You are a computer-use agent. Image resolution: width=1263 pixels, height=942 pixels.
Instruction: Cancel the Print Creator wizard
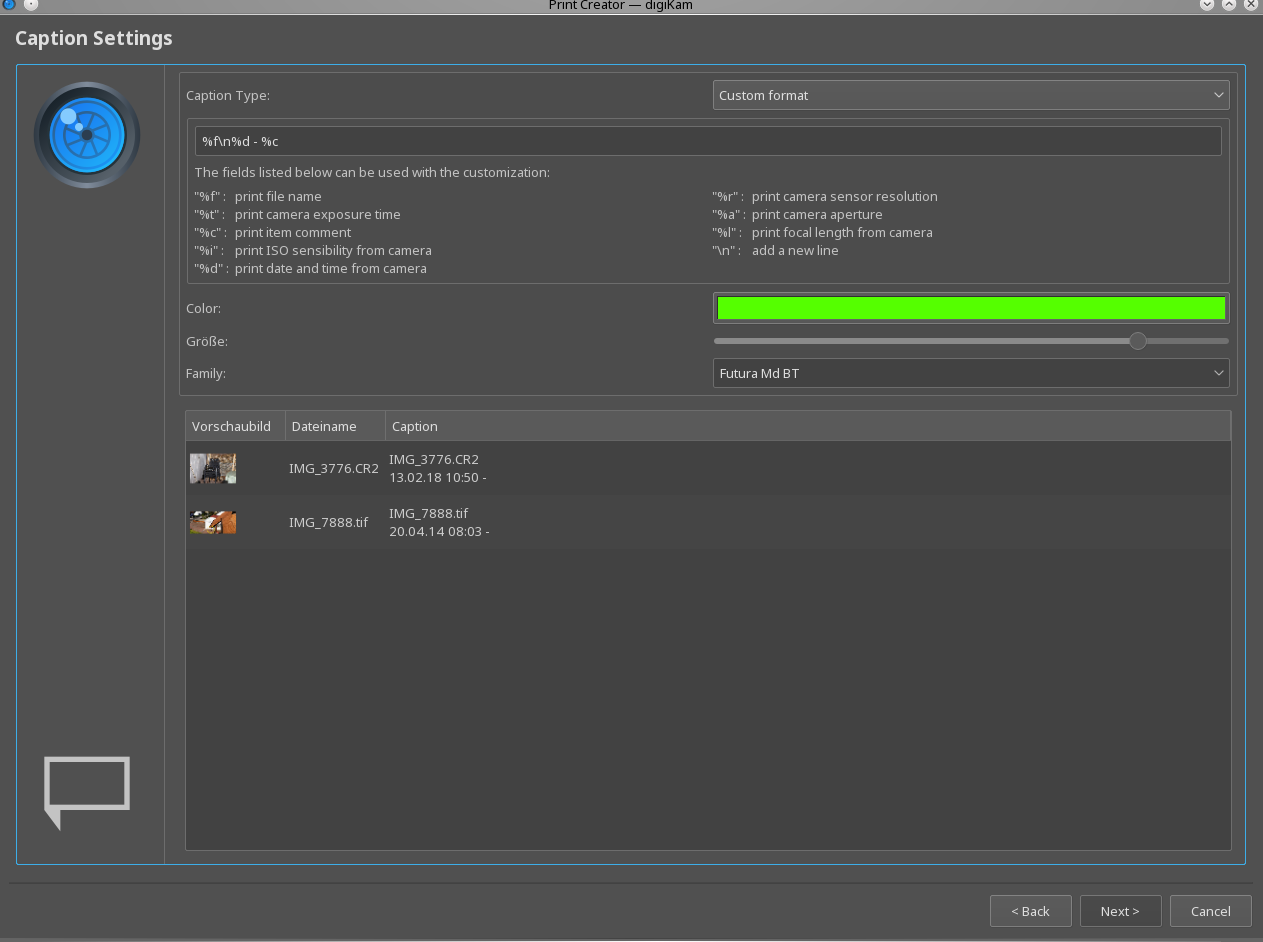pyautogui.click(x=1210, y=911)
